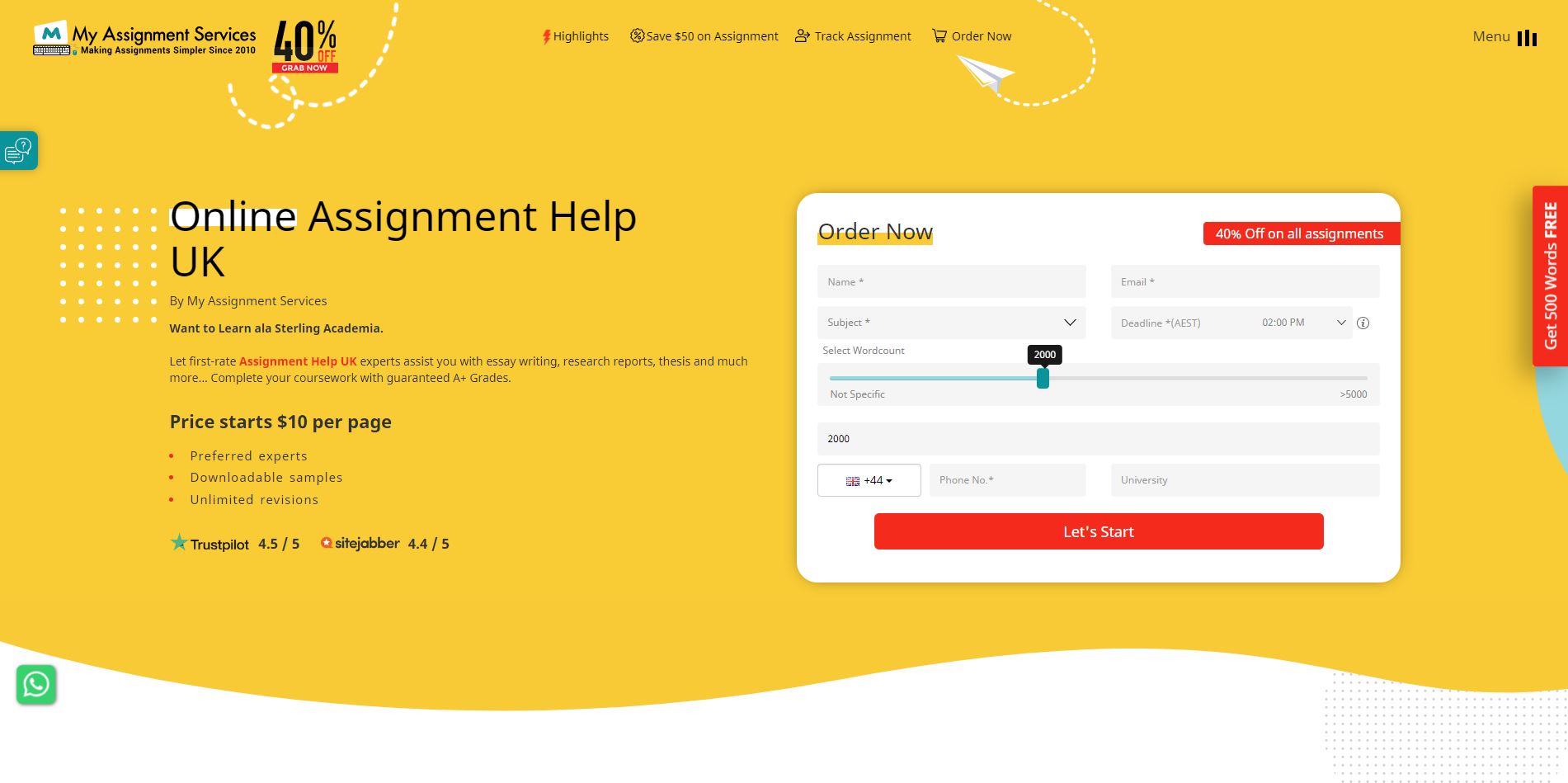The width and height of the screenshot is (1568, 783).
Task: Click the Trustpilot rating logo
Action: 210,544
